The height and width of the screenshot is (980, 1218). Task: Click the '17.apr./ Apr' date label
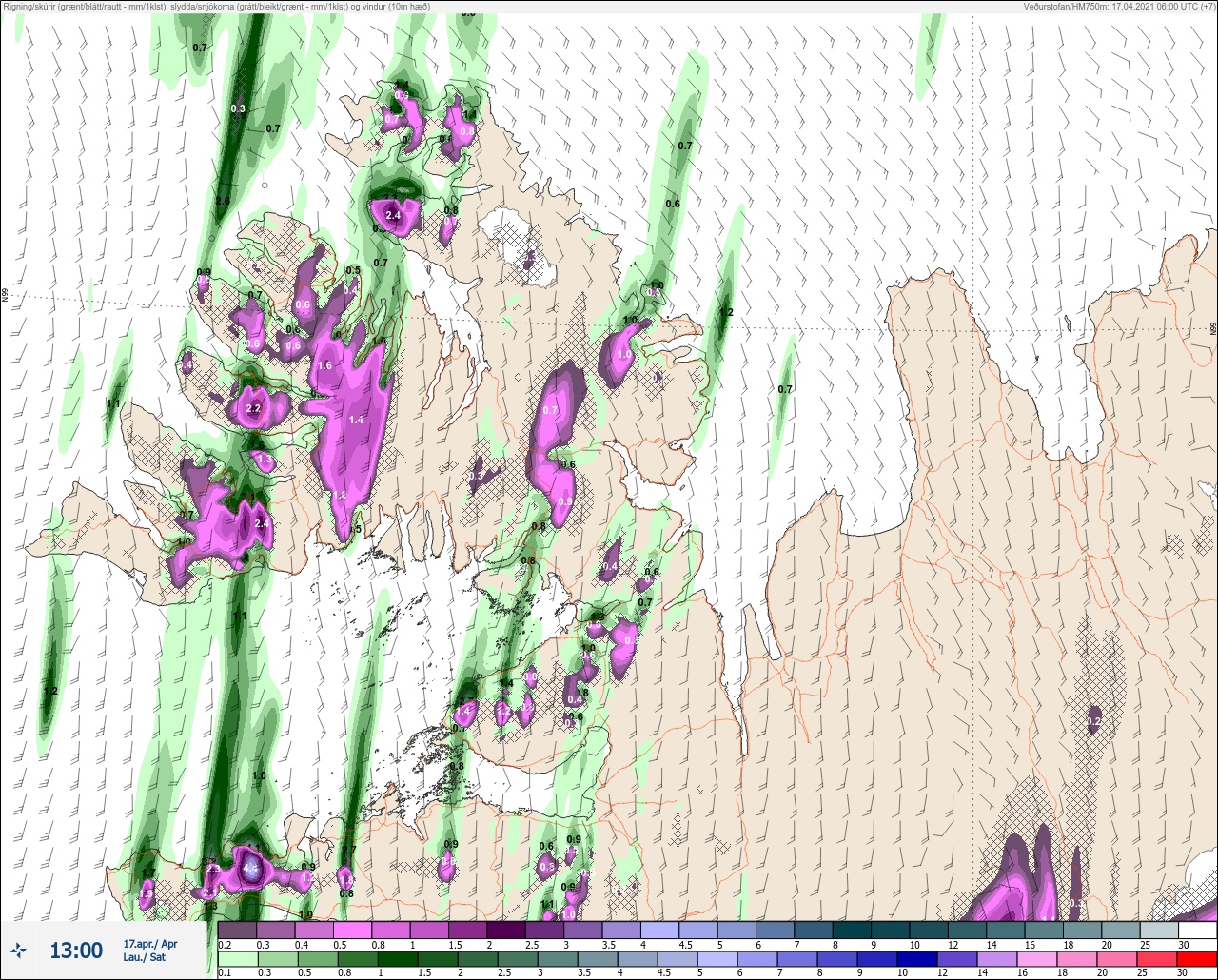pos(150,944)
